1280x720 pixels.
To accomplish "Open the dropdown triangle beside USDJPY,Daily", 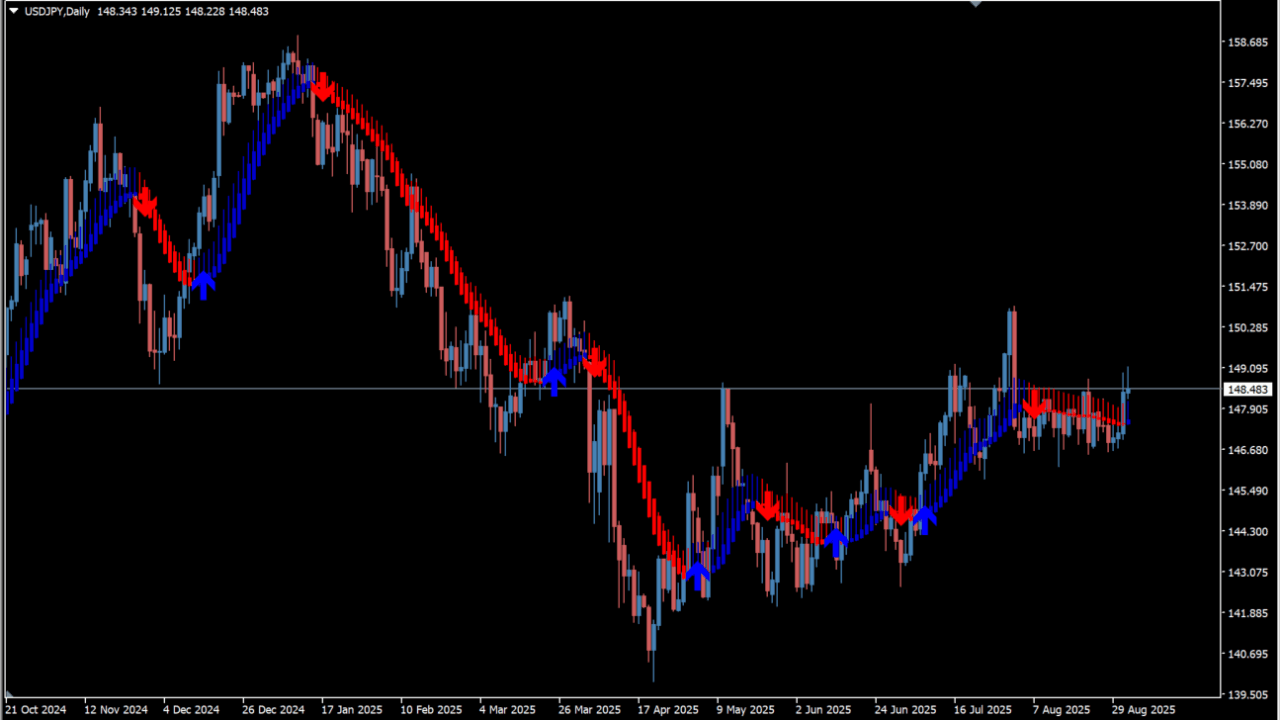I will pyautogui.click(x=14, y=11).
